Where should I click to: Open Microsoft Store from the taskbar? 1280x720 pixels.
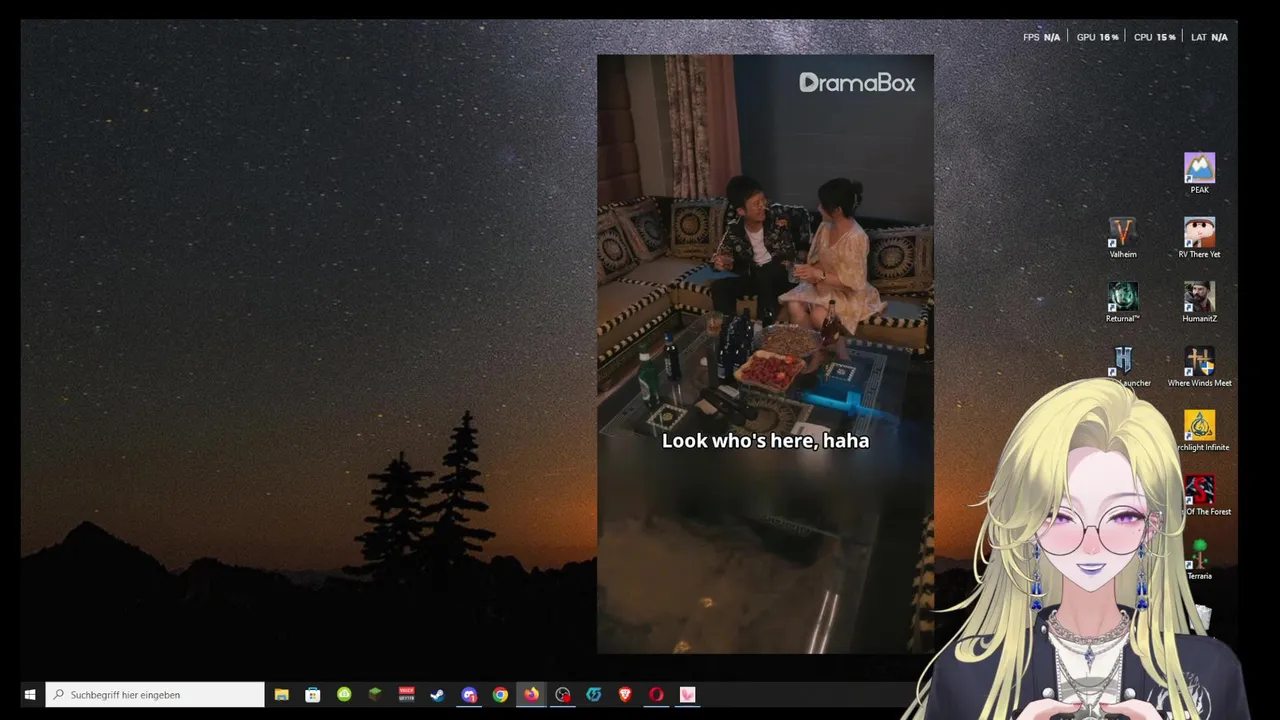point(313,694)
